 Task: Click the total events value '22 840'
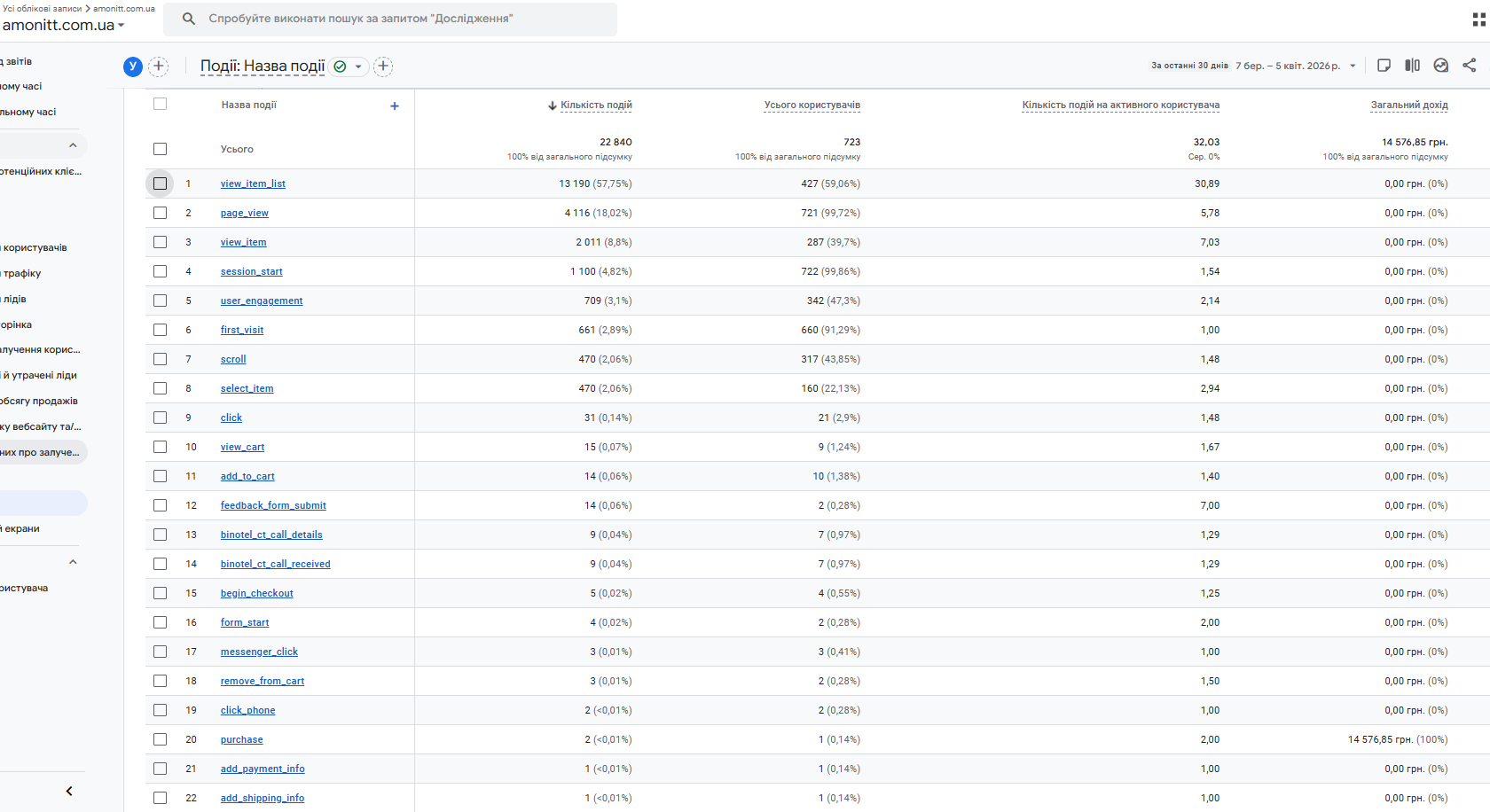coord(616,142)
